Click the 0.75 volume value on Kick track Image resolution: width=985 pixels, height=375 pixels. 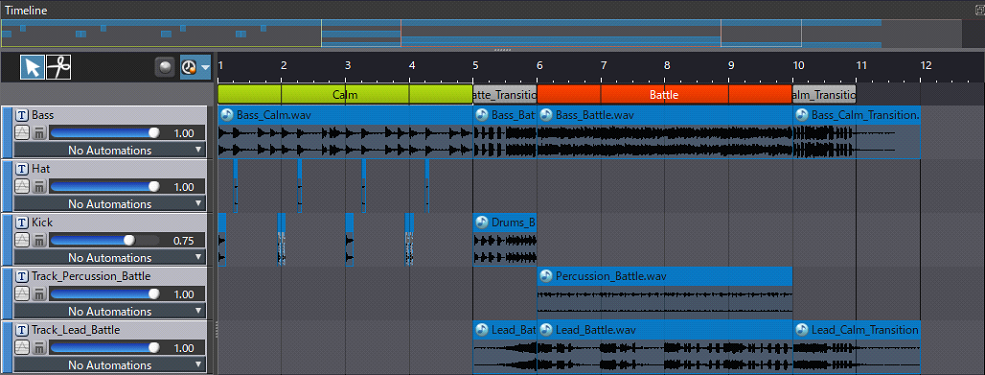(x=184, y=241)
